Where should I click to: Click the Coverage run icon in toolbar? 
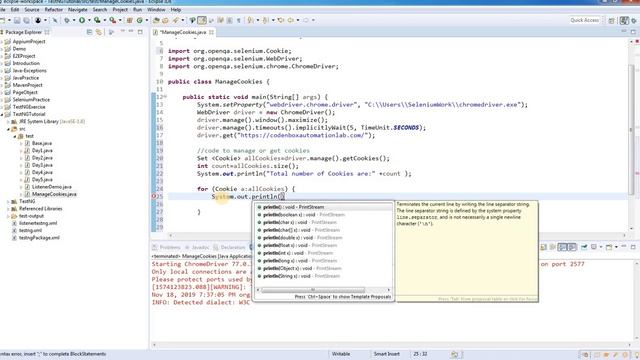[x=97, y=20]
